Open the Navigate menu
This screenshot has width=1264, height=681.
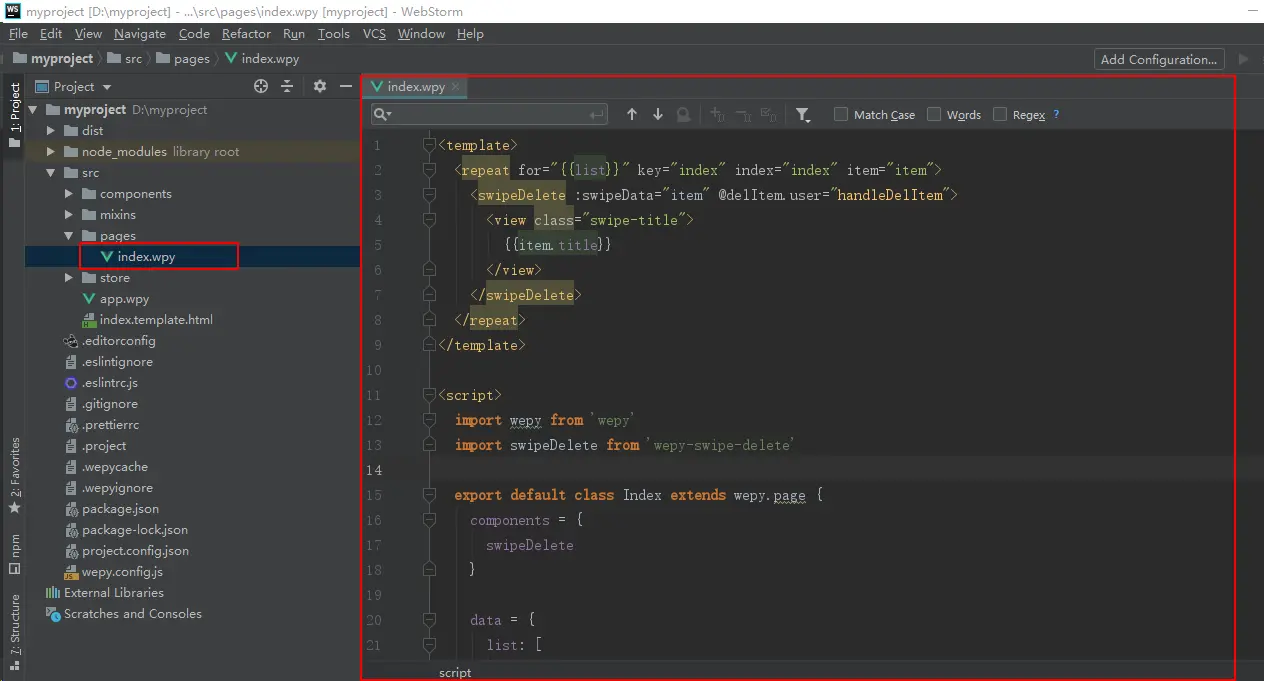(x=140, y=33)
